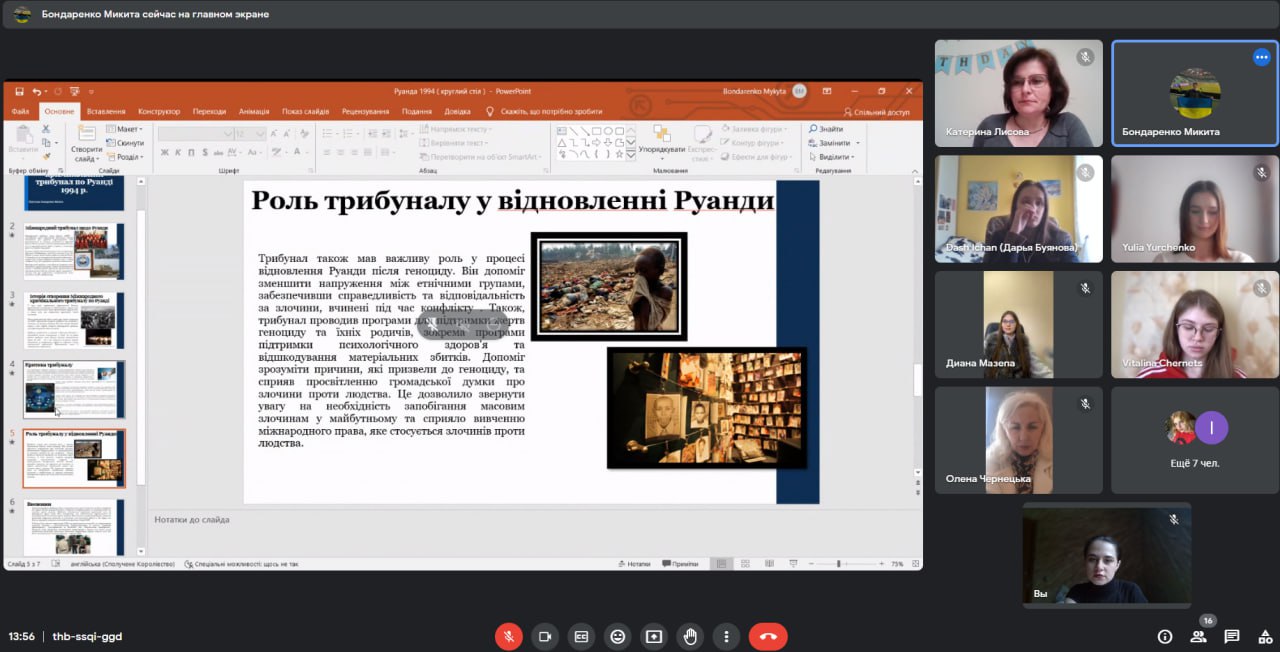Turn on closed captions

[x=581, y=636]
